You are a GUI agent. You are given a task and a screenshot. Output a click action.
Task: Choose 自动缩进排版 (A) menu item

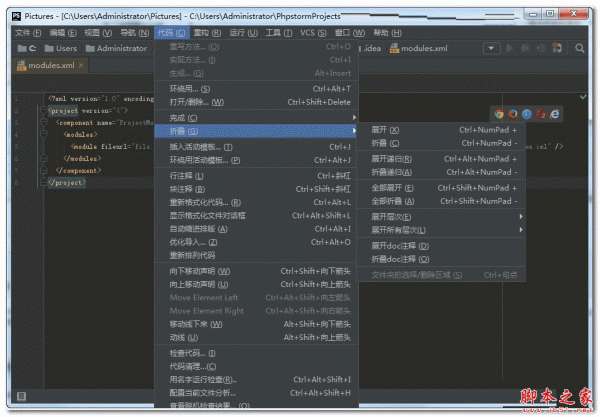tap(256, 229)
